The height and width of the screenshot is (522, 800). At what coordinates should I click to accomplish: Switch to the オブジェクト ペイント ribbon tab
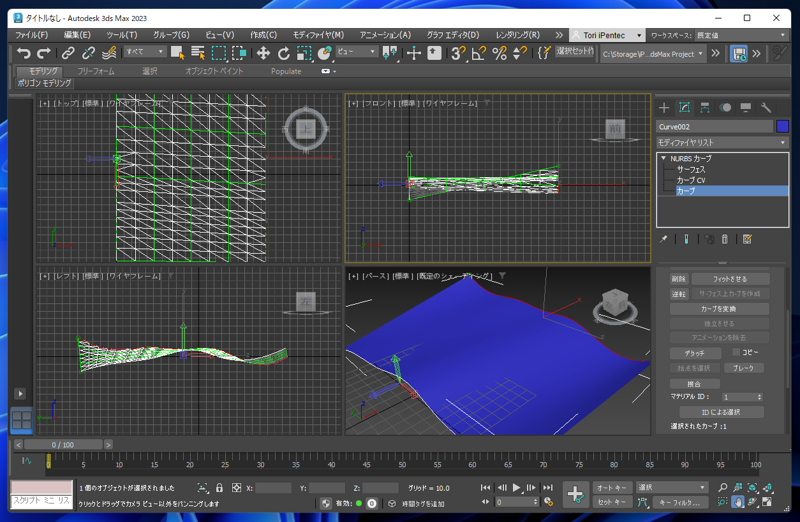[x=214, y=71]
